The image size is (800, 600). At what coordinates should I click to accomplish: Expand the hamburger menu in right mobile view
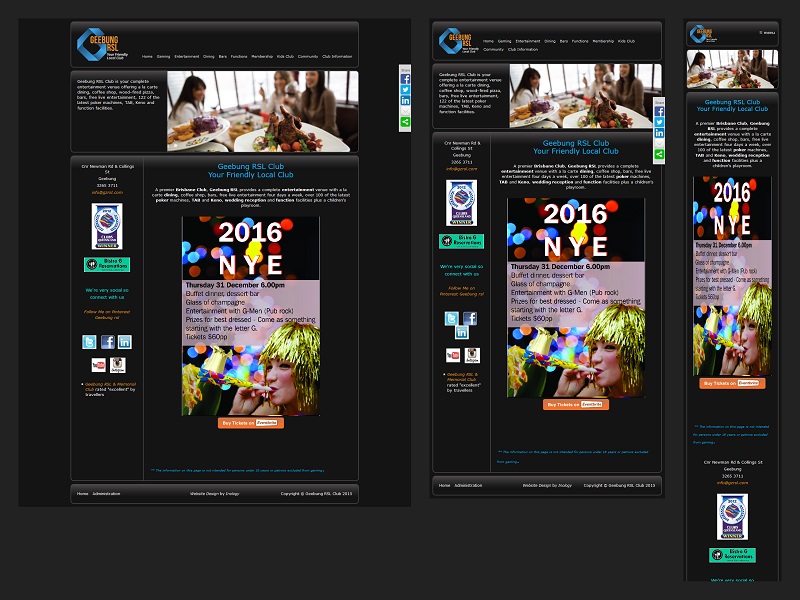(x=768, y=33)
